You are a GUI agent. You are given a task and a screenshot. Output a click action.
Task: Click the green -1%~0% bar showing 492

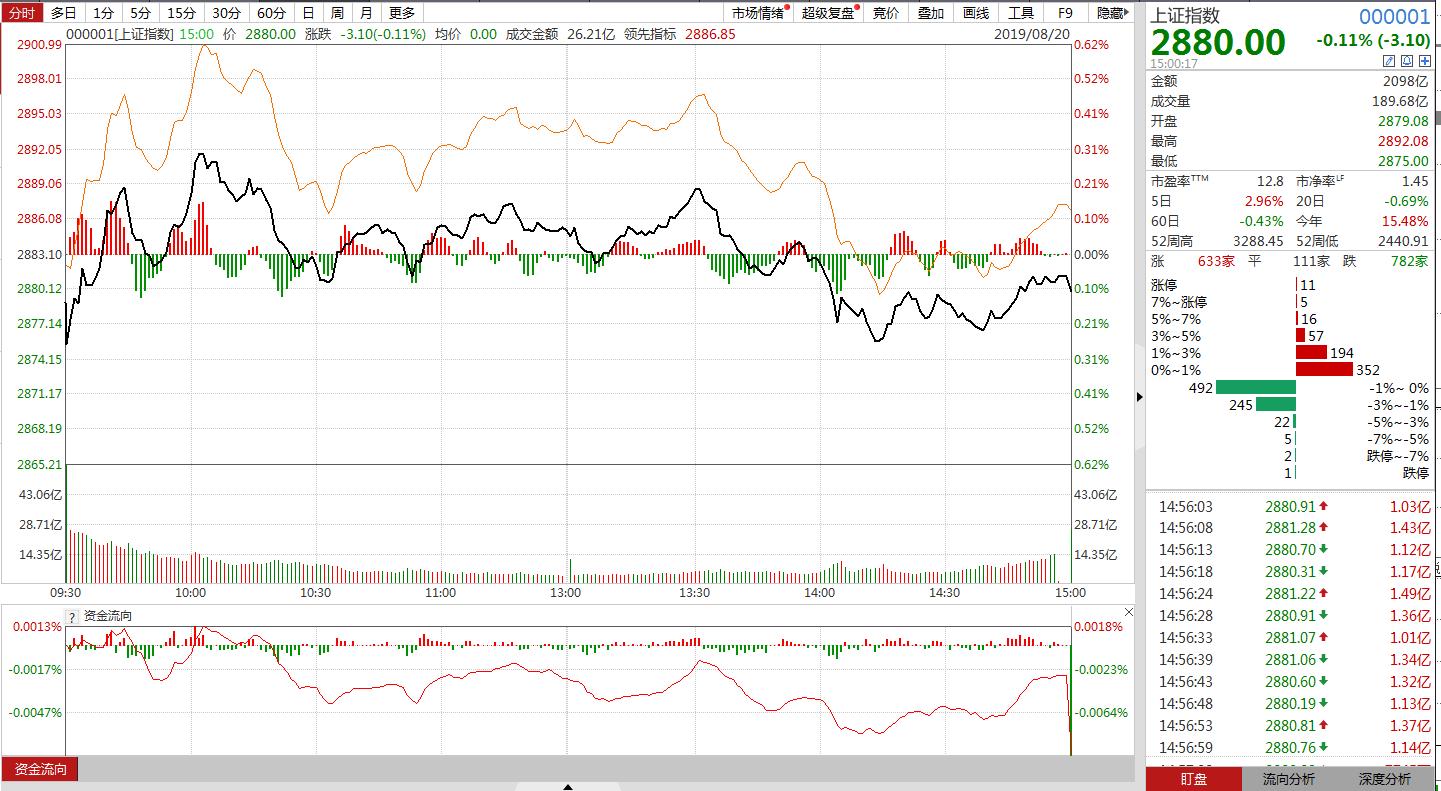[x=1256, y=387]
